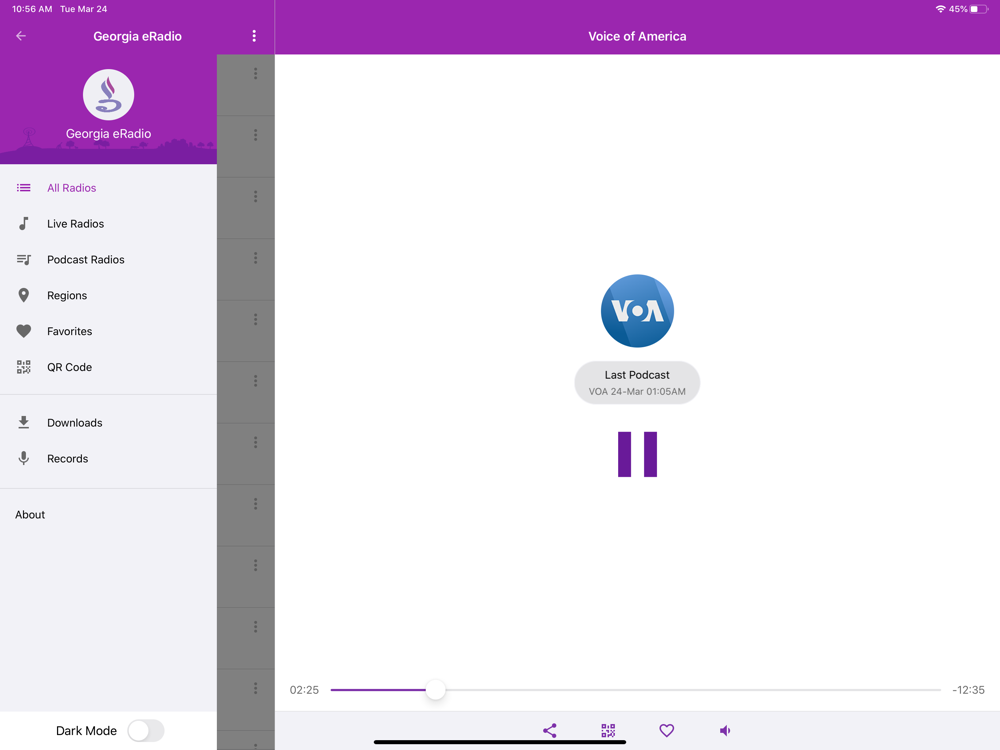Click the Live Radios music note icon
This screenshot has width=1000, height=750.
point(24,224)
